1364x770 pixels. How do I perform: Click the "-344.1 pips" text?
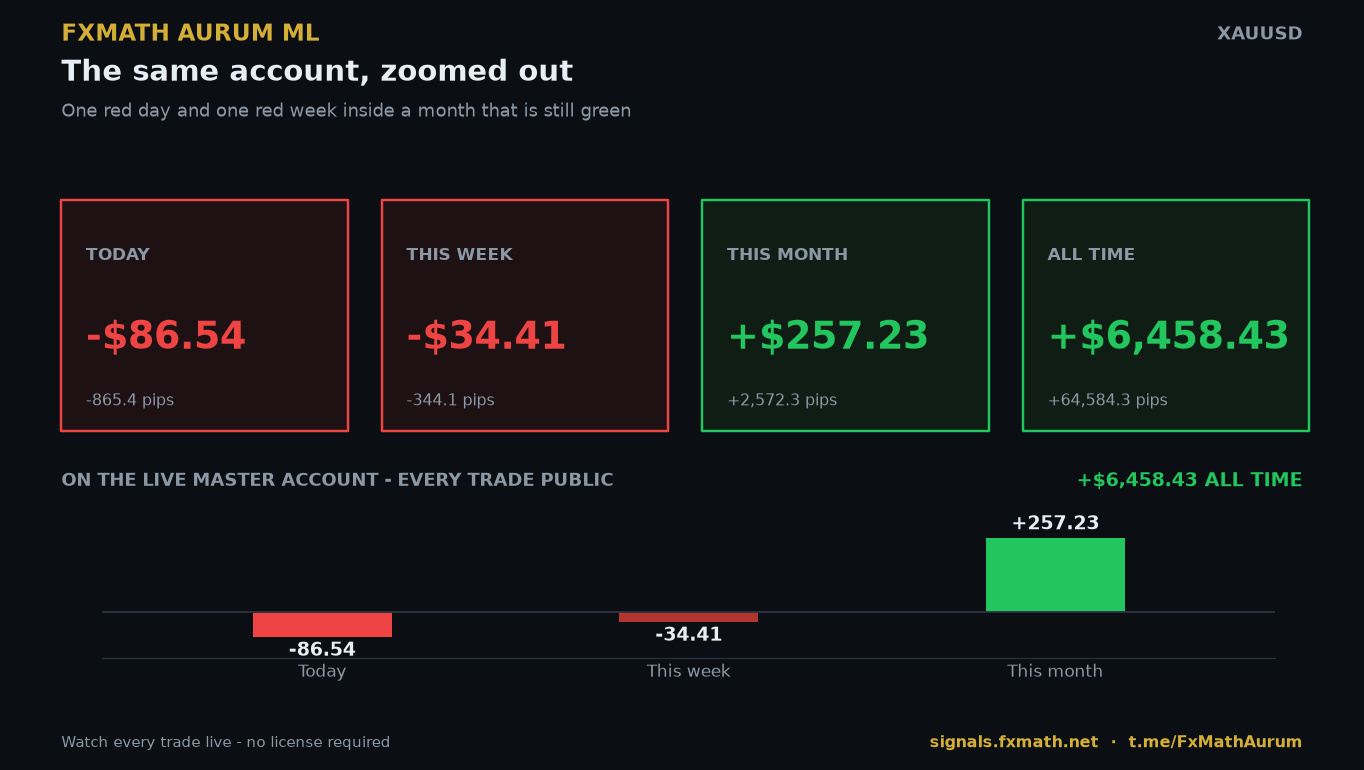(450, 400)
